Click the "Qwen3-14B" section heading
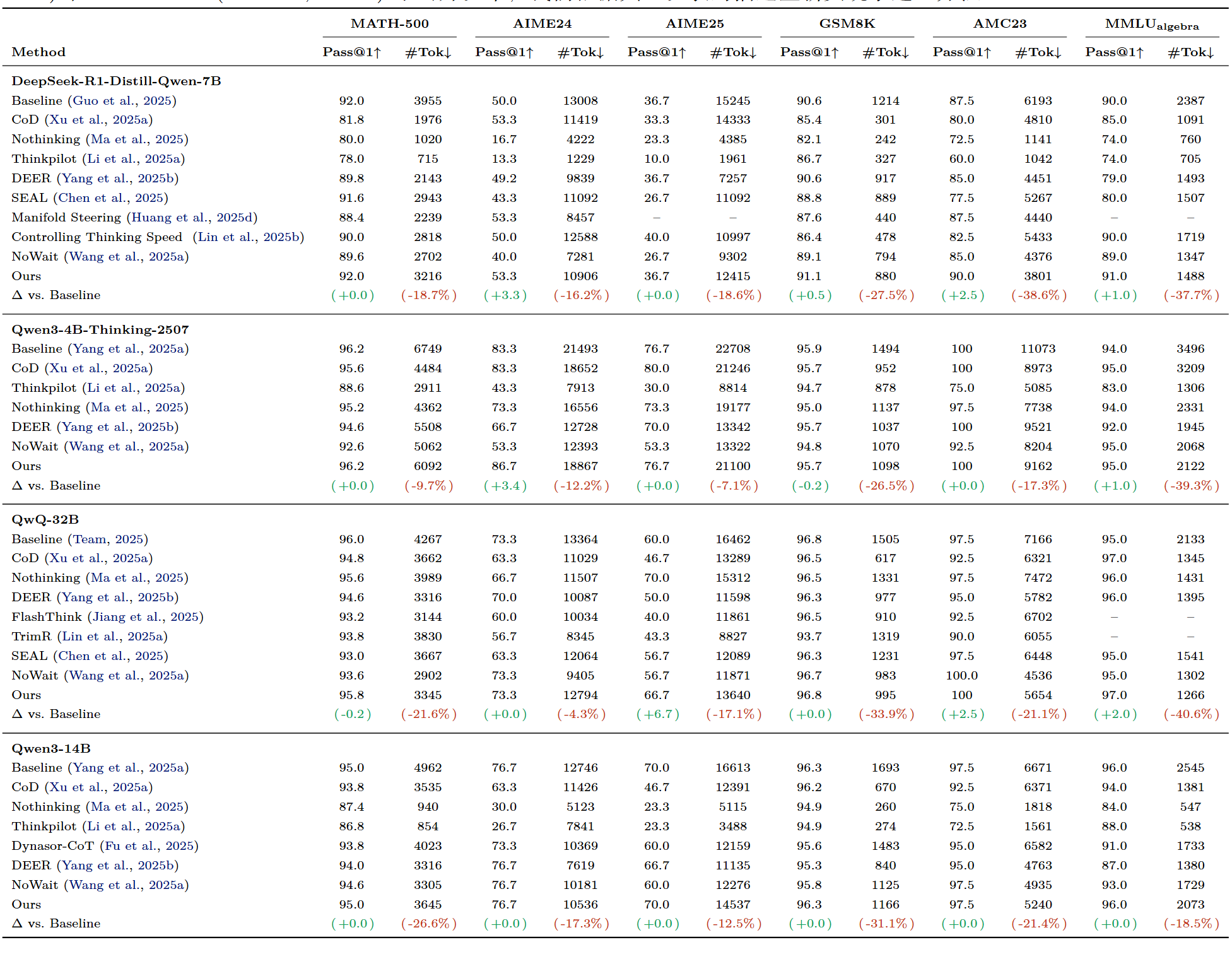Image resolution: width=1232 pixels, height=959 pixels. [51, 748]
